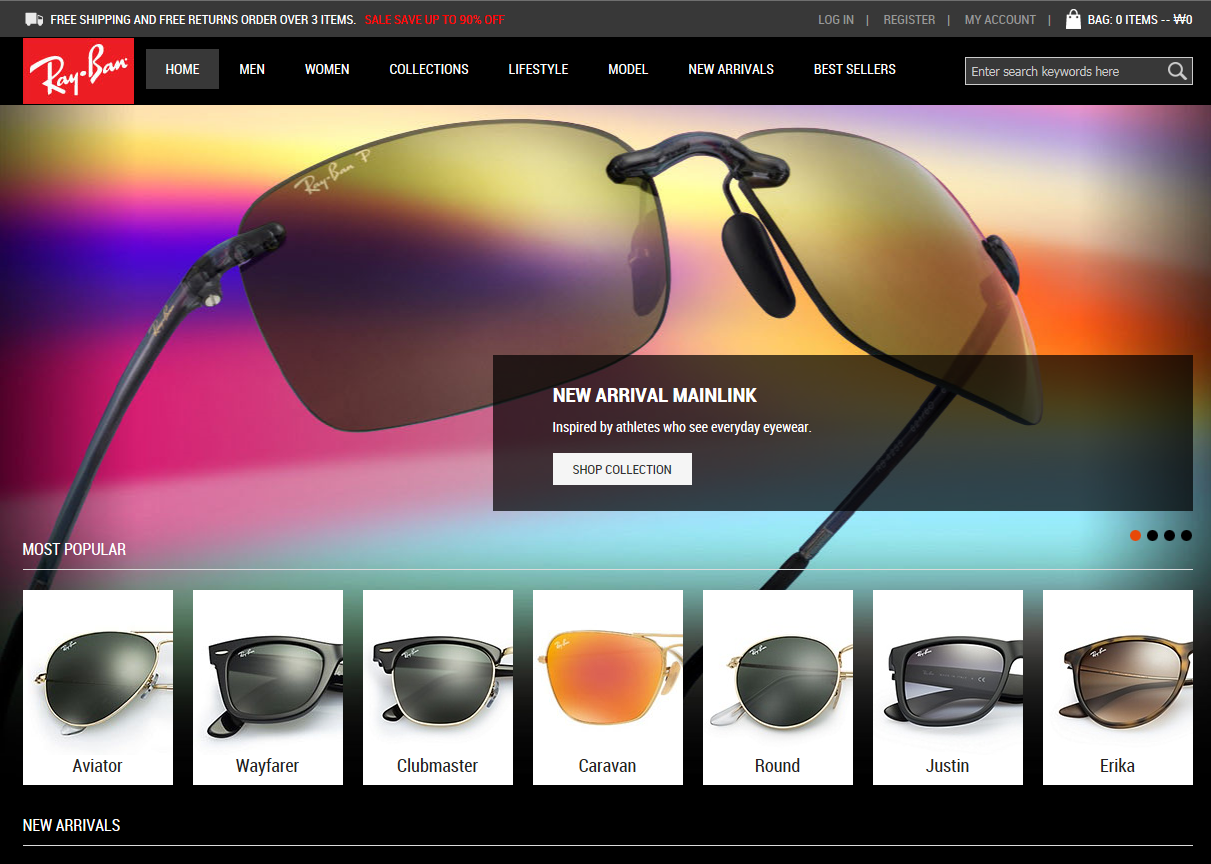Viewport: 1211px width, 864px height.
Task: Click the search magnifier icon
Action: pyautogui.click(x=1177, y=71)
